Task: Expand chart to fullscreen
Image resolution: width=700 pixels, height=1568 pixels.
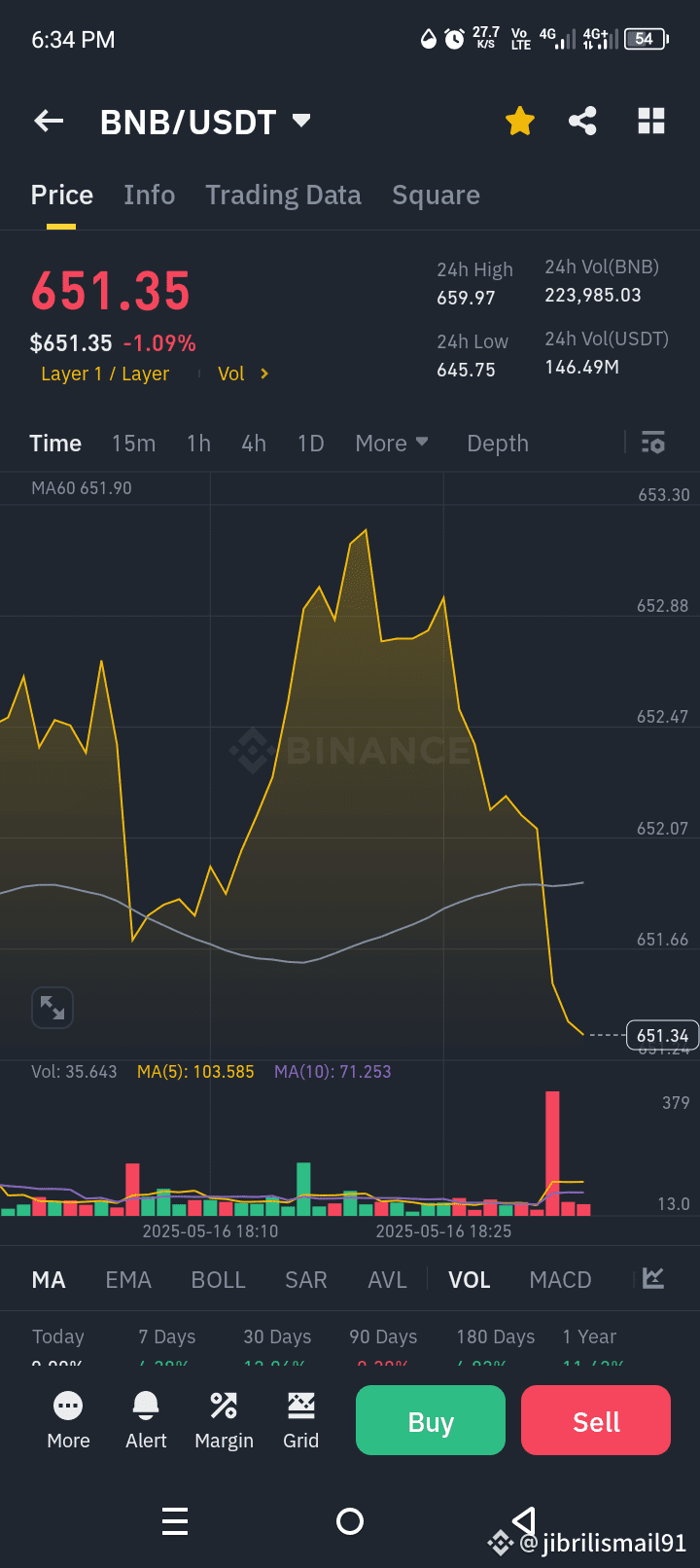Action: click(52, 1008)
